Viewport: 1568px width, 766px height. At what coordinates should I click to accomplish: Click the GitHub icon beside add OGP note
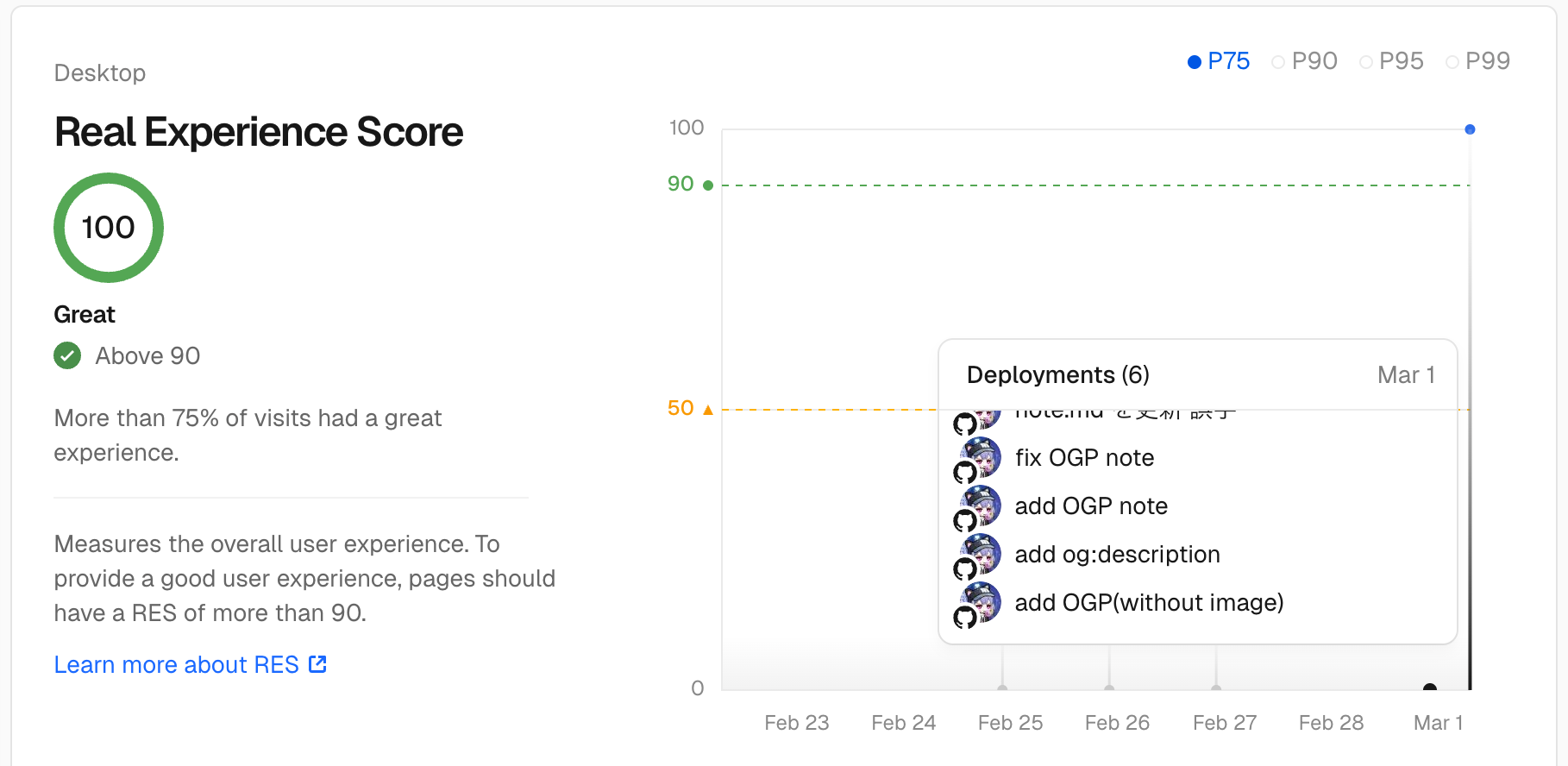[x=964, y=520]
